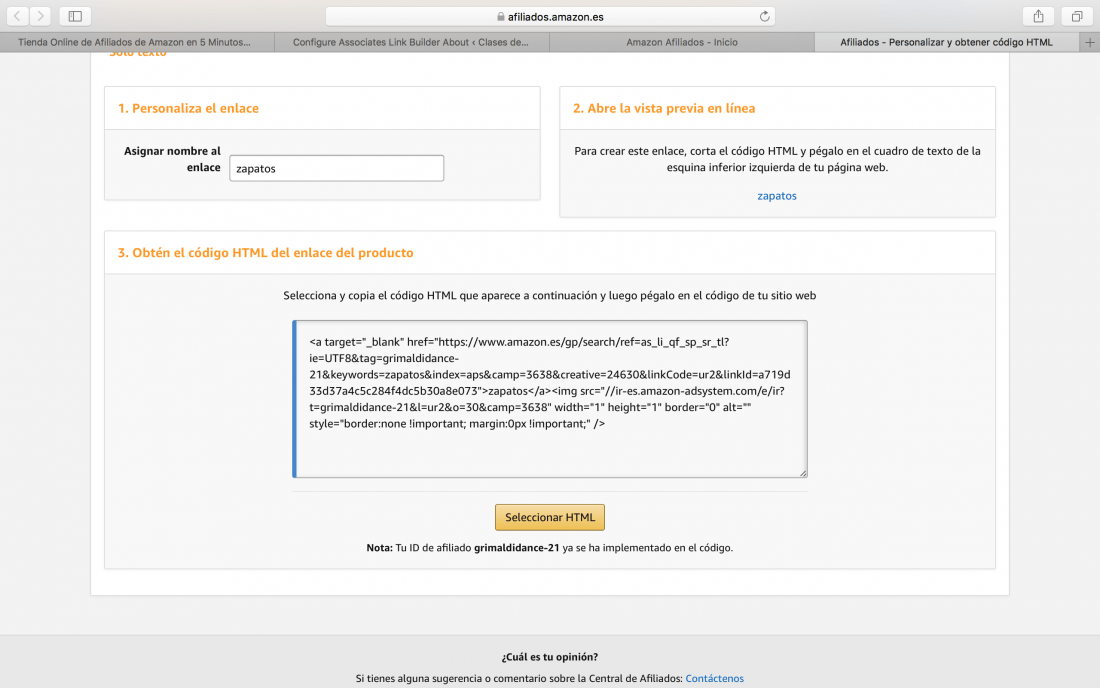
Task: Click inside the HTML code text area
Action: tap(550, 399)
